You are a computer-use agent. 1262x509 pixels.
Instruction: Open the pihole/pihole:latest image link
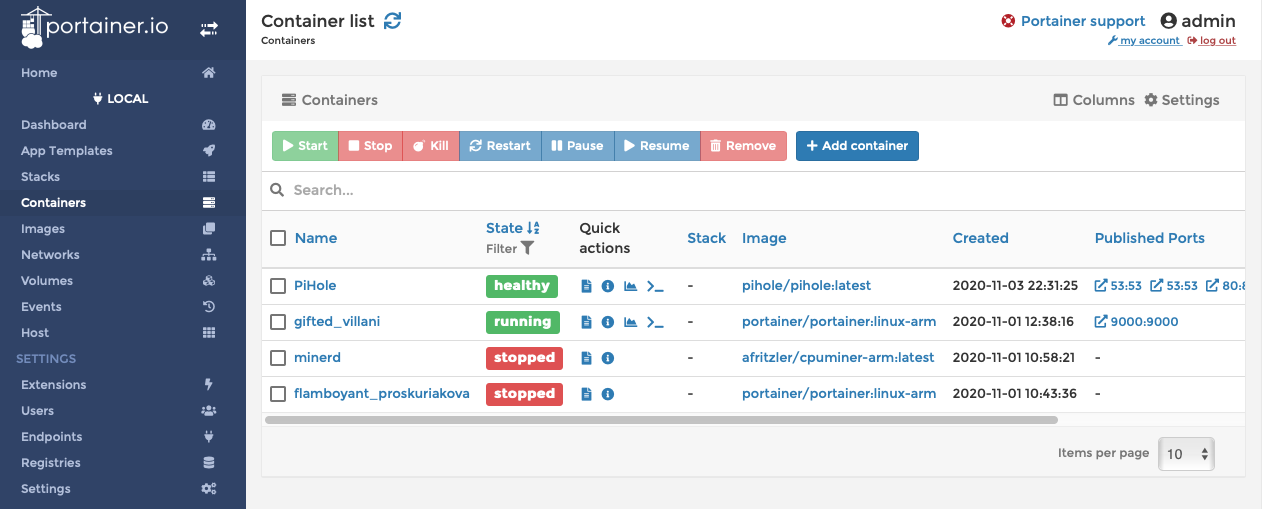[806, 286]
